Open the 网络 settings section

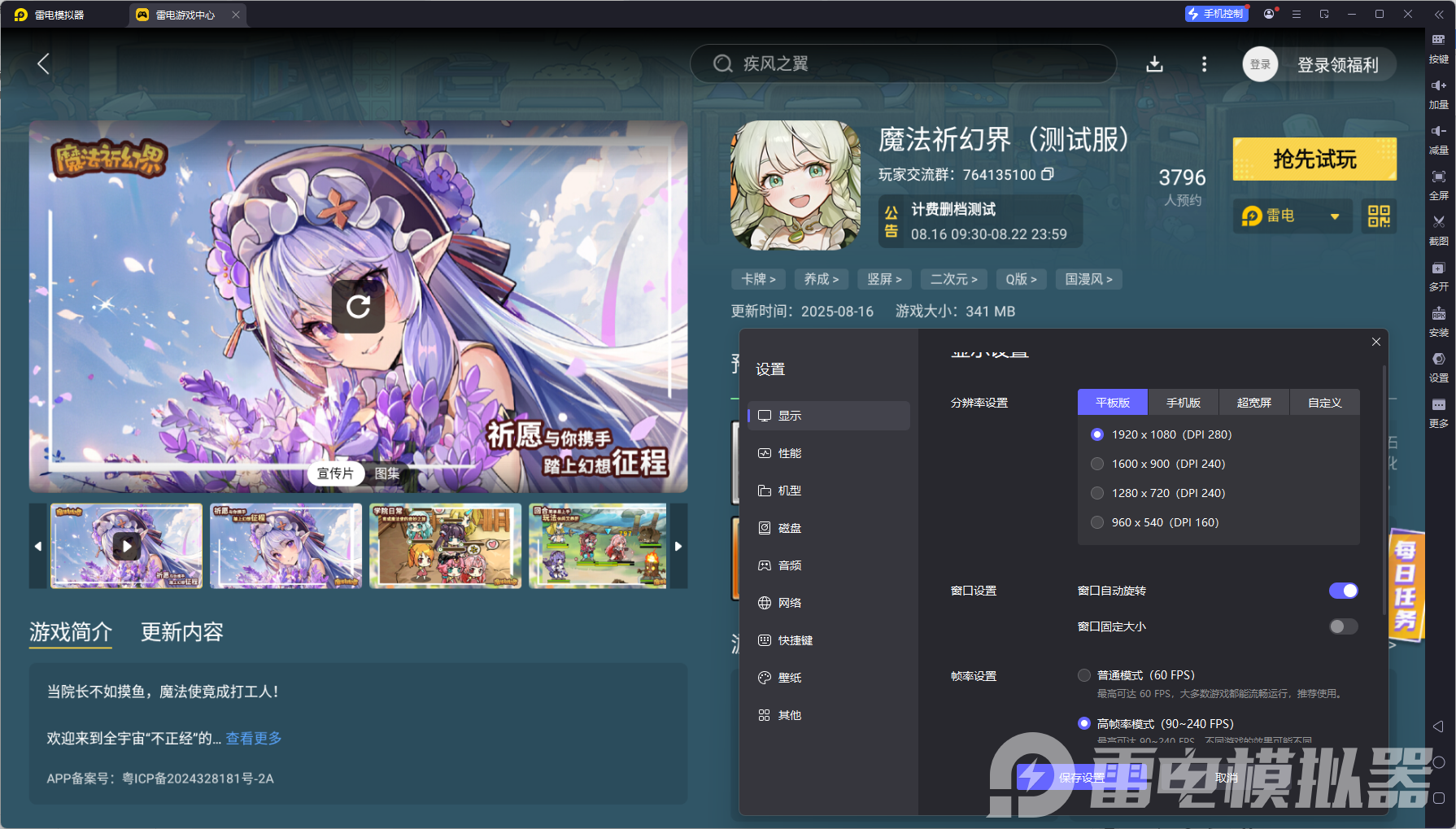(x=790, y=602)
